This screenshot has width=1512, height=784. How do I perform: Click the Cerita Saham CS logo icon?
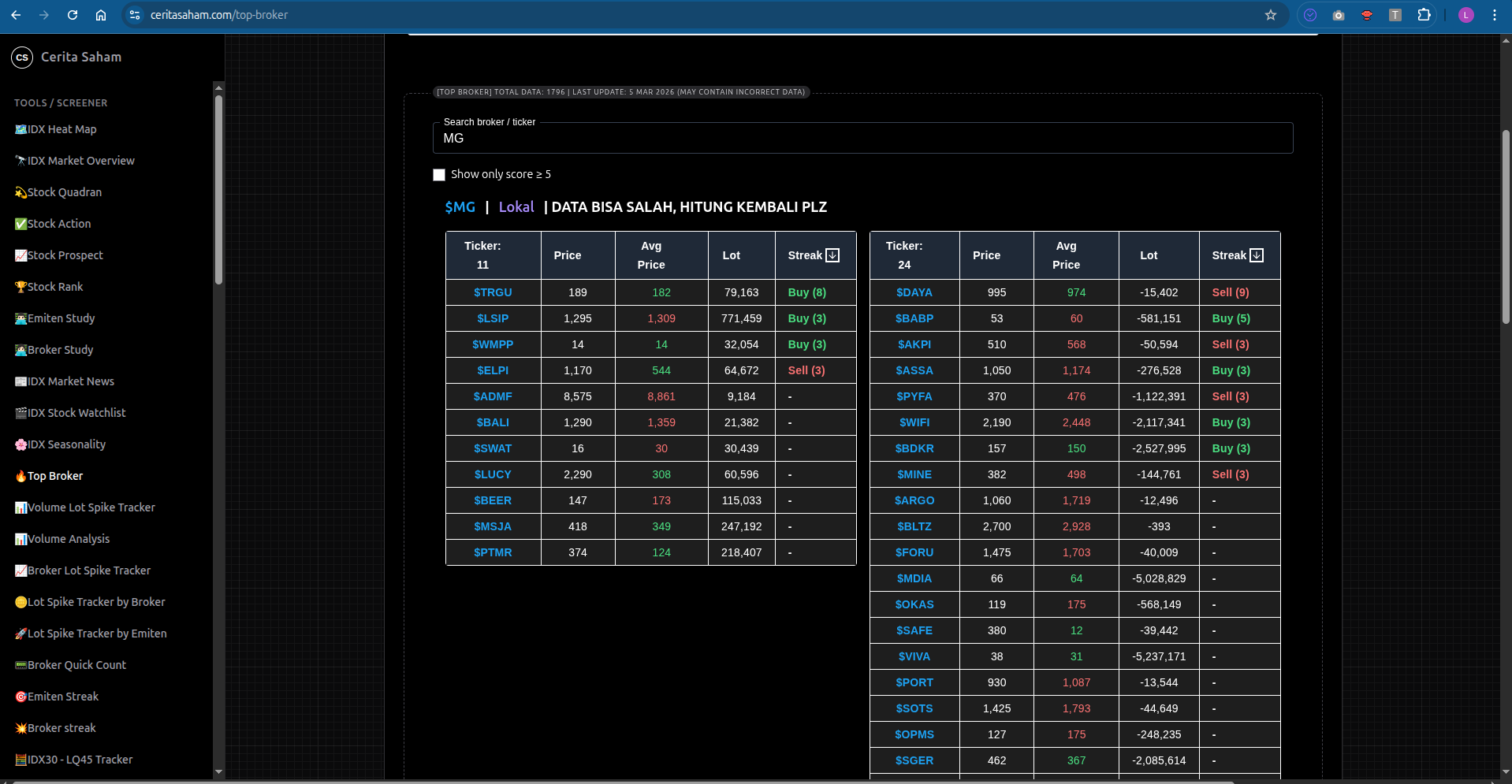[22, 57]
